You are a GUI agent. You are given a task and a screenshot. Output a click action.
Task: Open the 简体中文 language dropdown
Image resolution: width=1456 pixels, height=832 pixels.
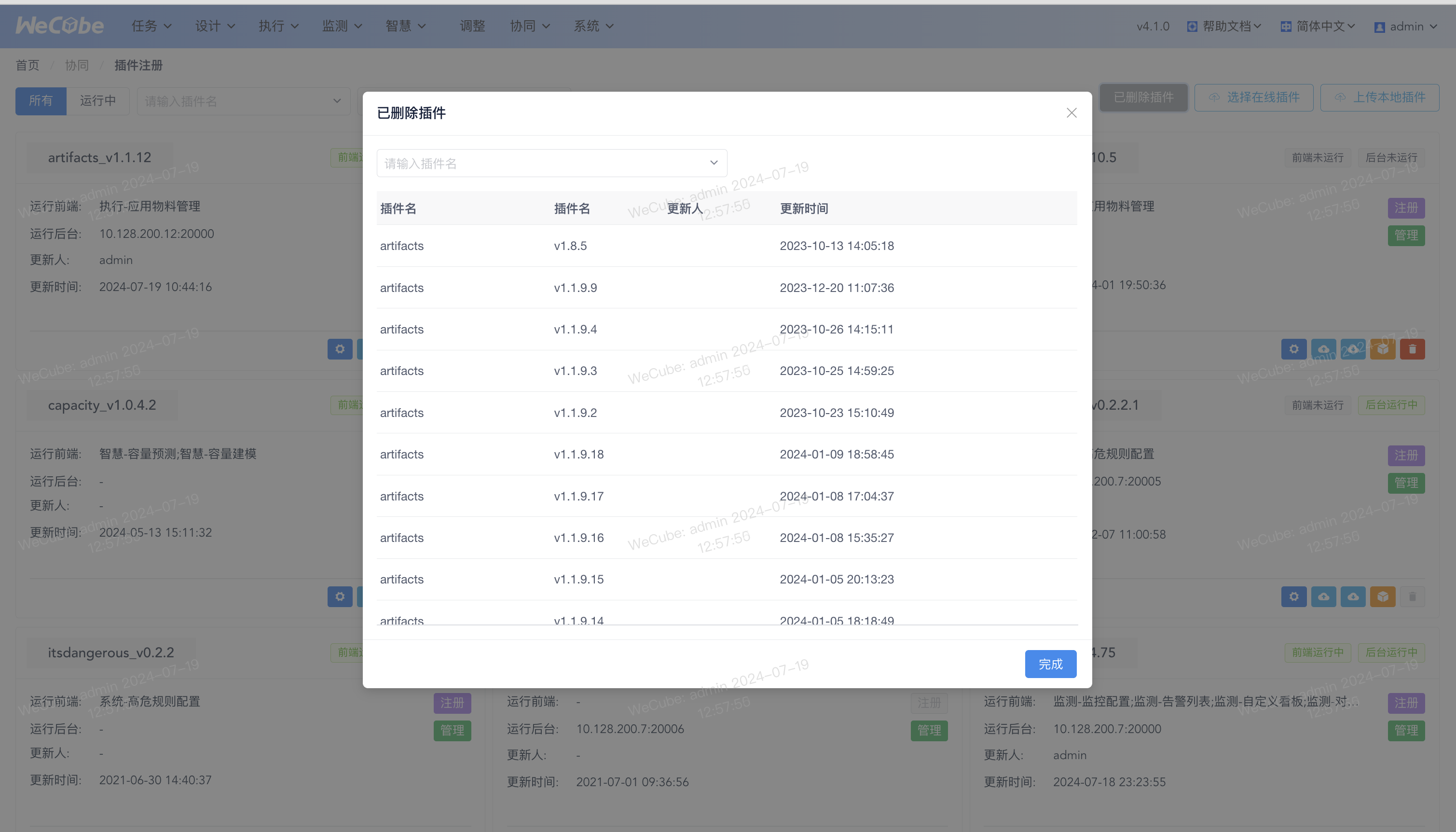pos(1318,26)
